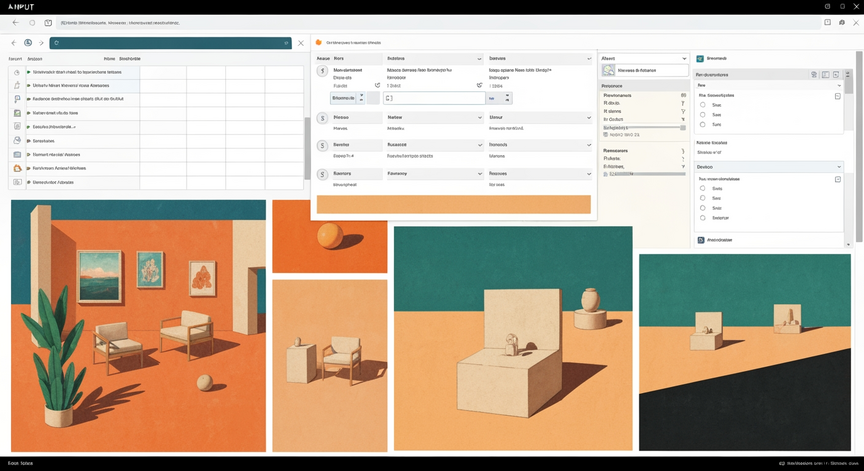Click the middle of three header icons in right panel
Viewport: 864px width, 471px height.
[x=825, y=74]
